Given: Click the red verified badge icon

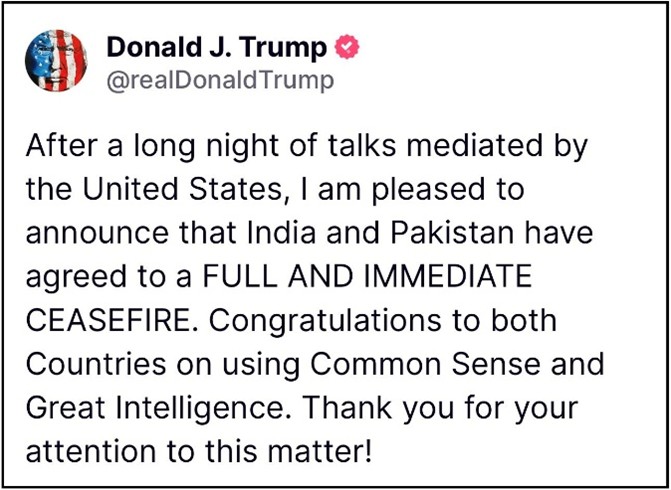Looking at the screenshot, I should tap(350, 47).
